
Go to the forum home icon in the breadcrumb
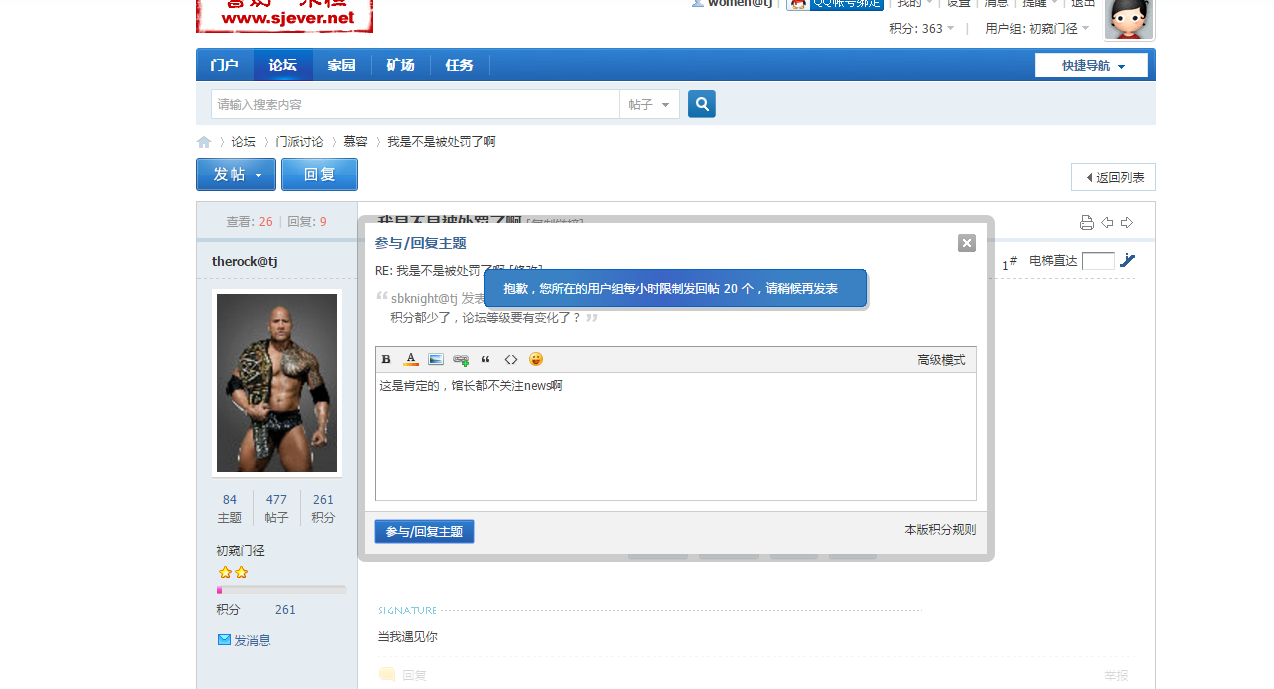point(204,142)
